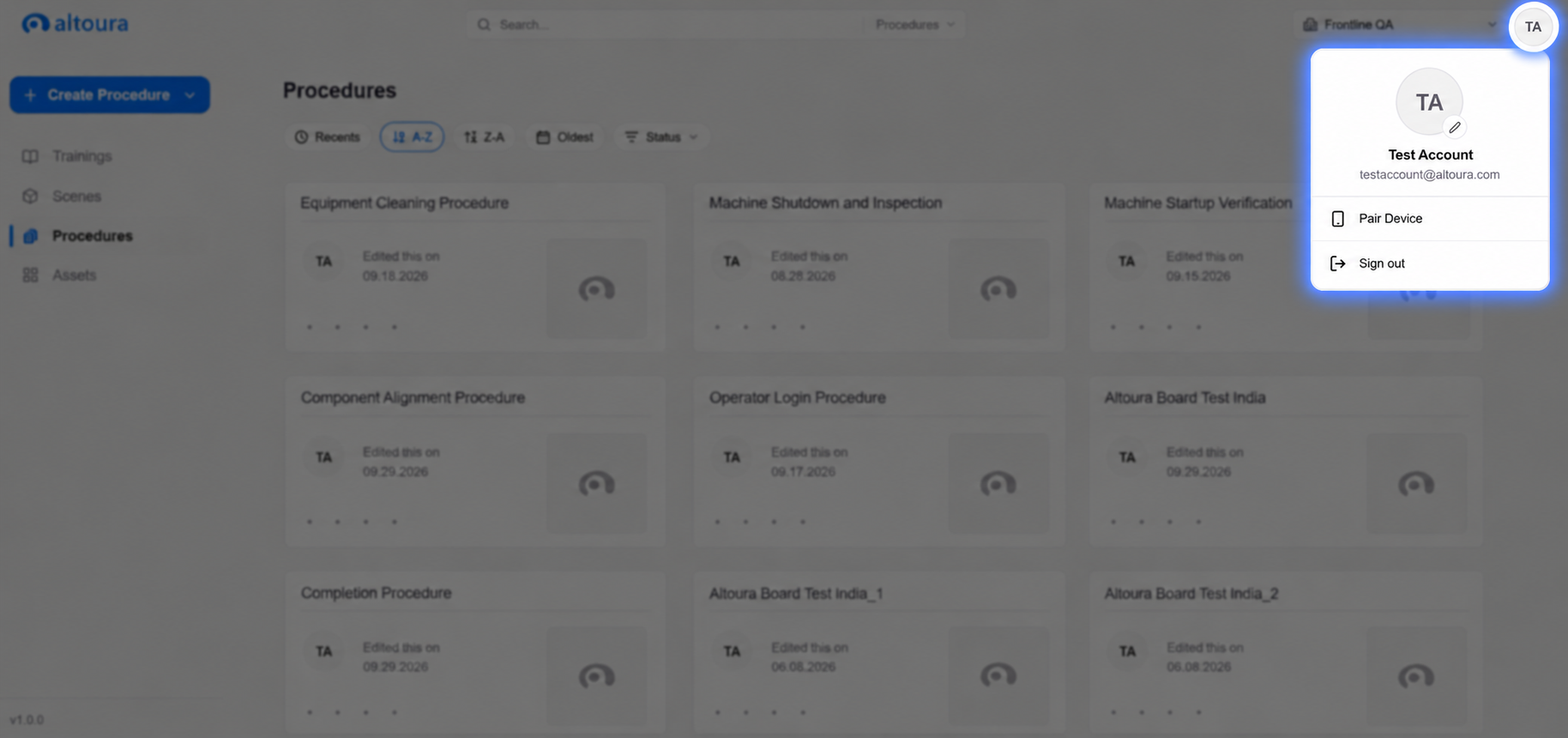Click Completion Procedure card title
The height and width of the screenshot is (738, 1568).
[376, 593]
